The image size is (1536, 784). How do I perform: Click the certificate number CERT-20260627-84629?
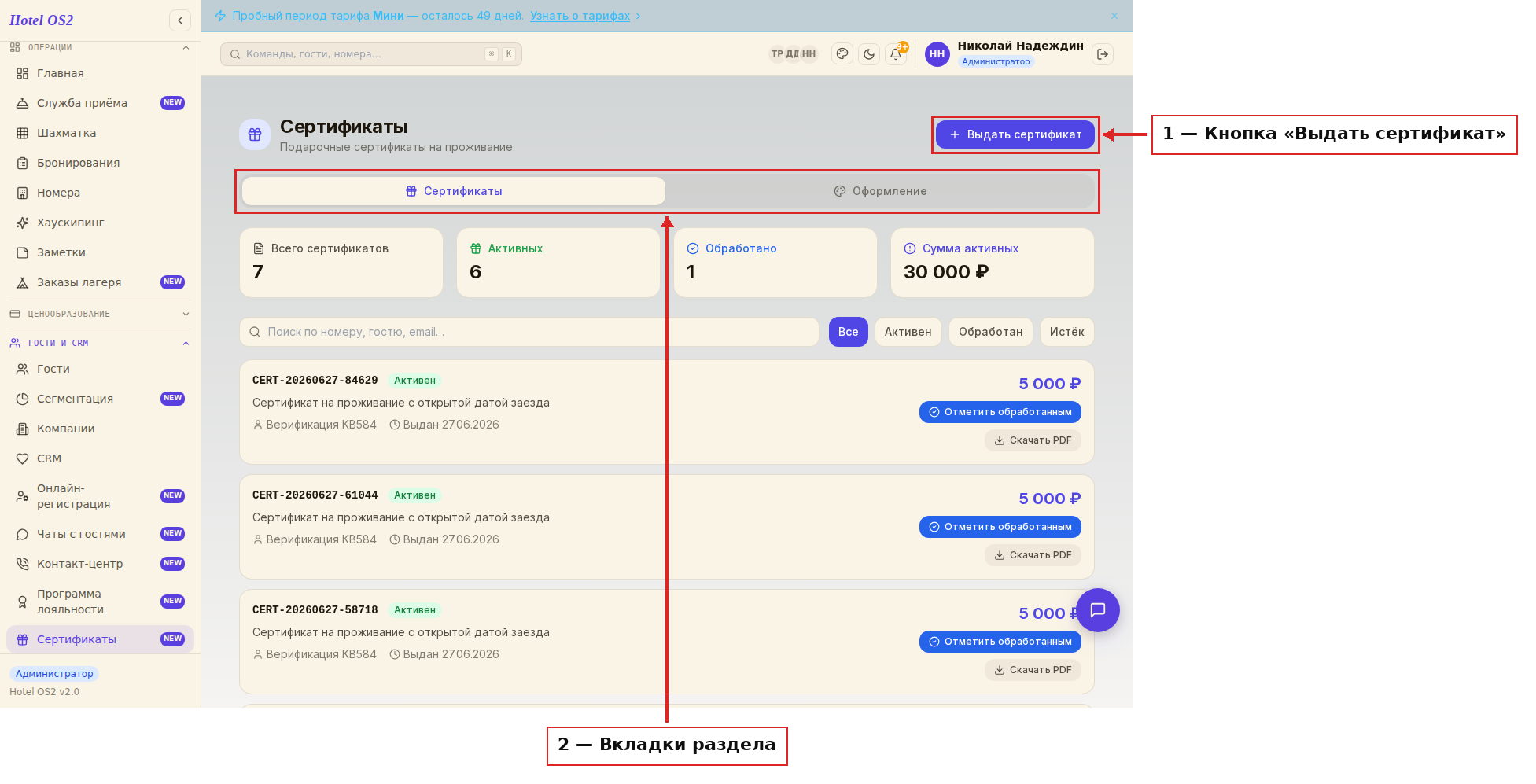tap(315, 381)
